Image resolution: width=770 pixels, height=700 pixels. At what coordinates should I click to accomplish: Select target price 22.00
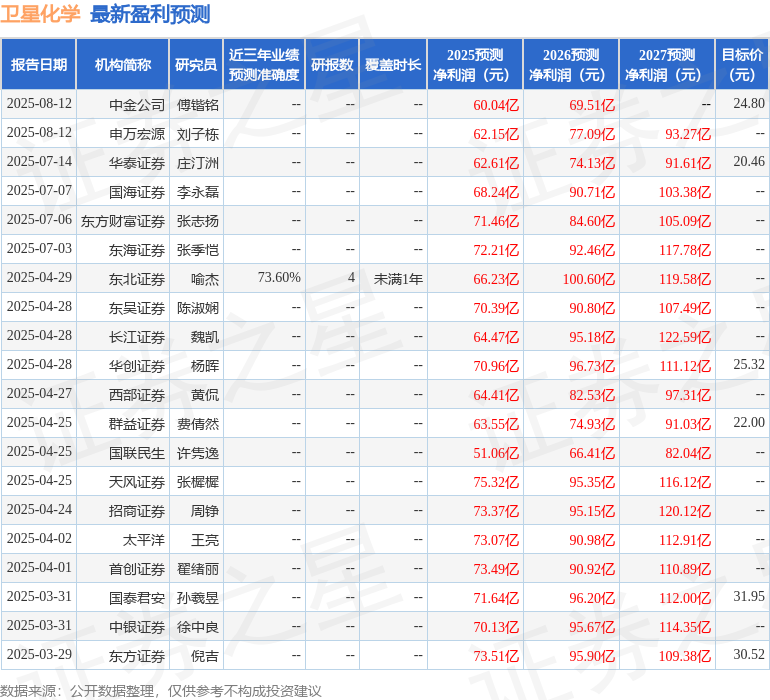click(x=749, y=422)
